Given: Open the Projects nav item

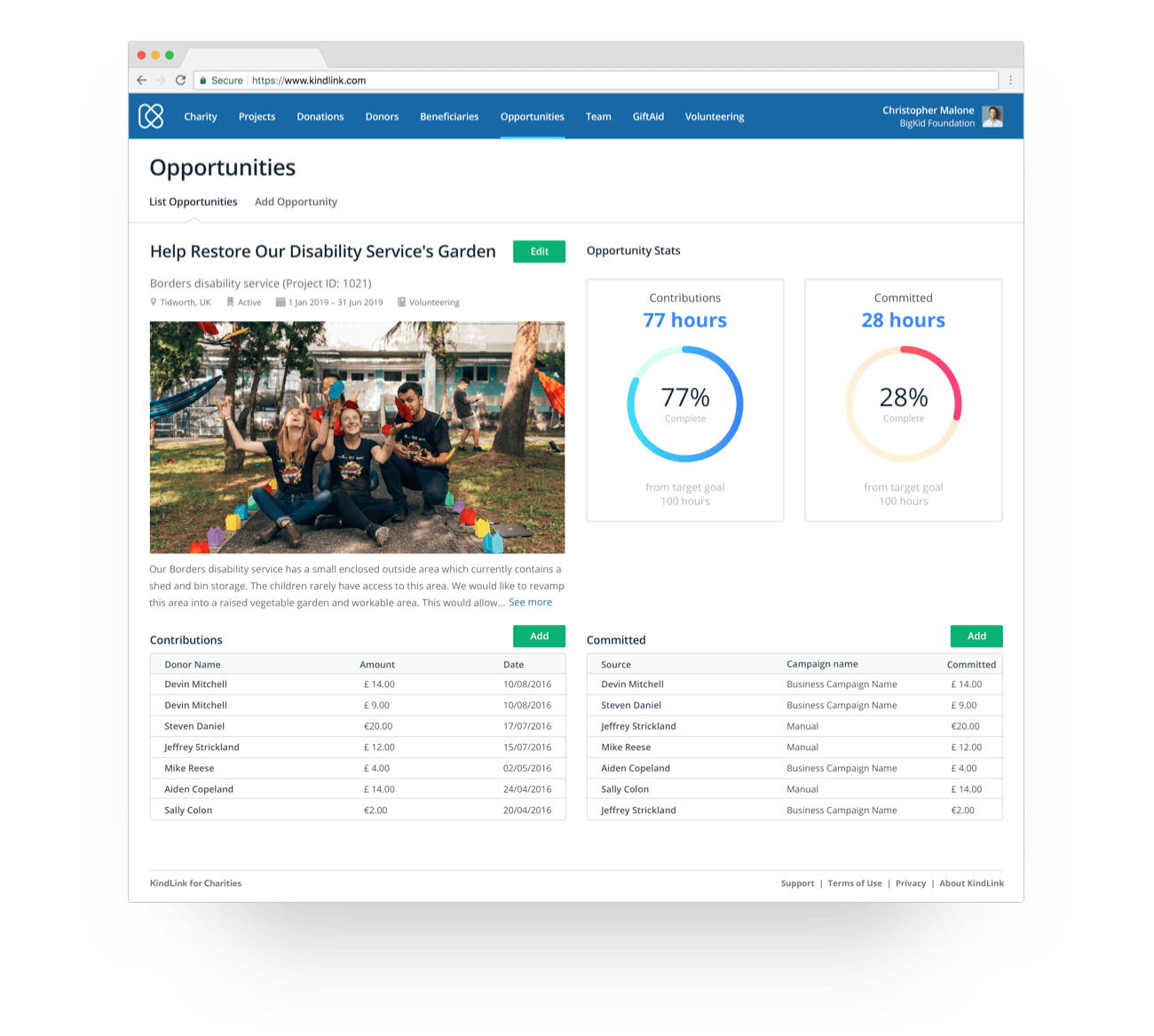Looking at the screenshot, I should pos(257,116).
